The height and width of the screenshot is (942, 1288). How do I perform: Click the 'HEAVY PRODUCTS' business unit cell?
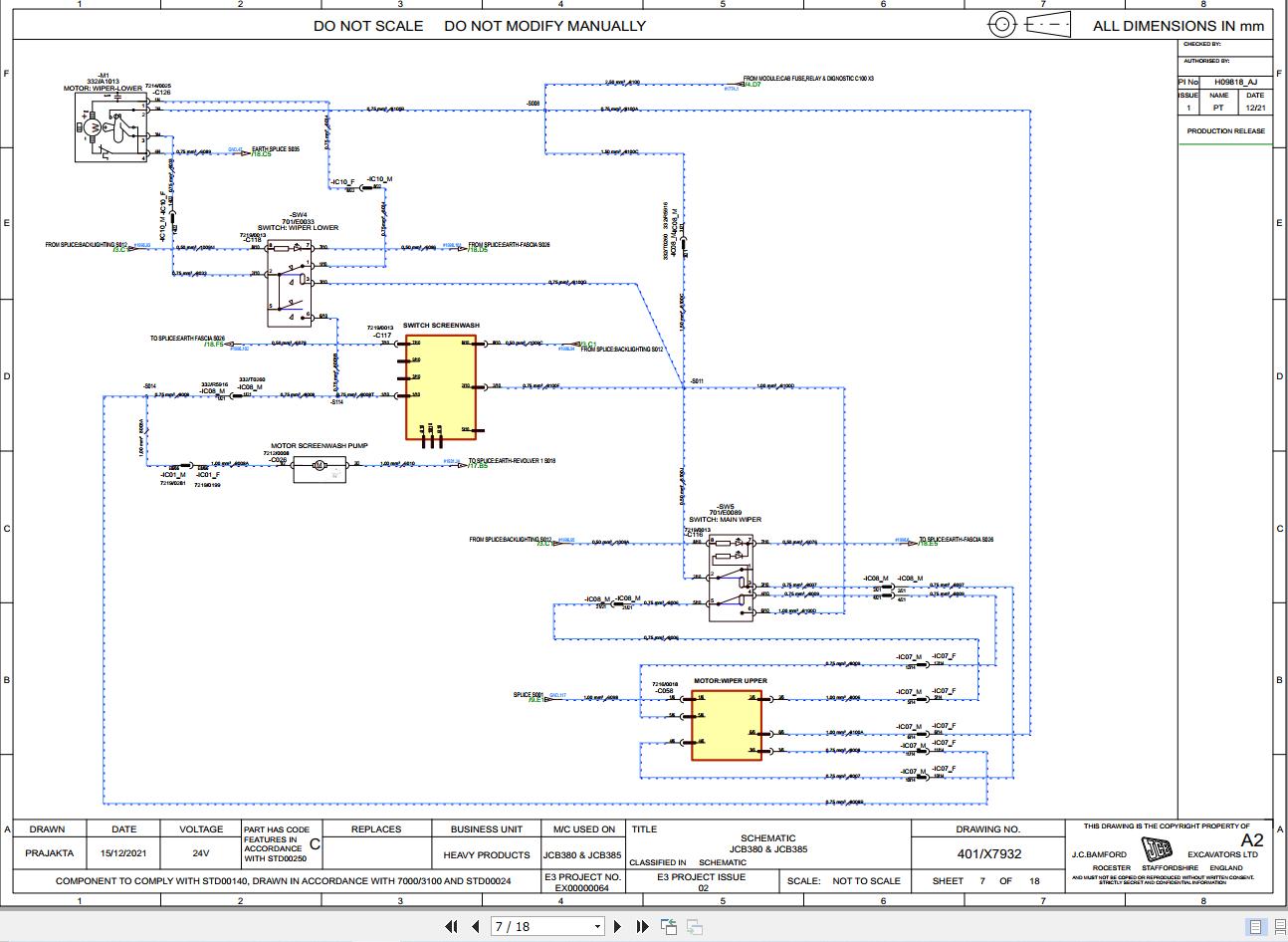coord(487,854)
